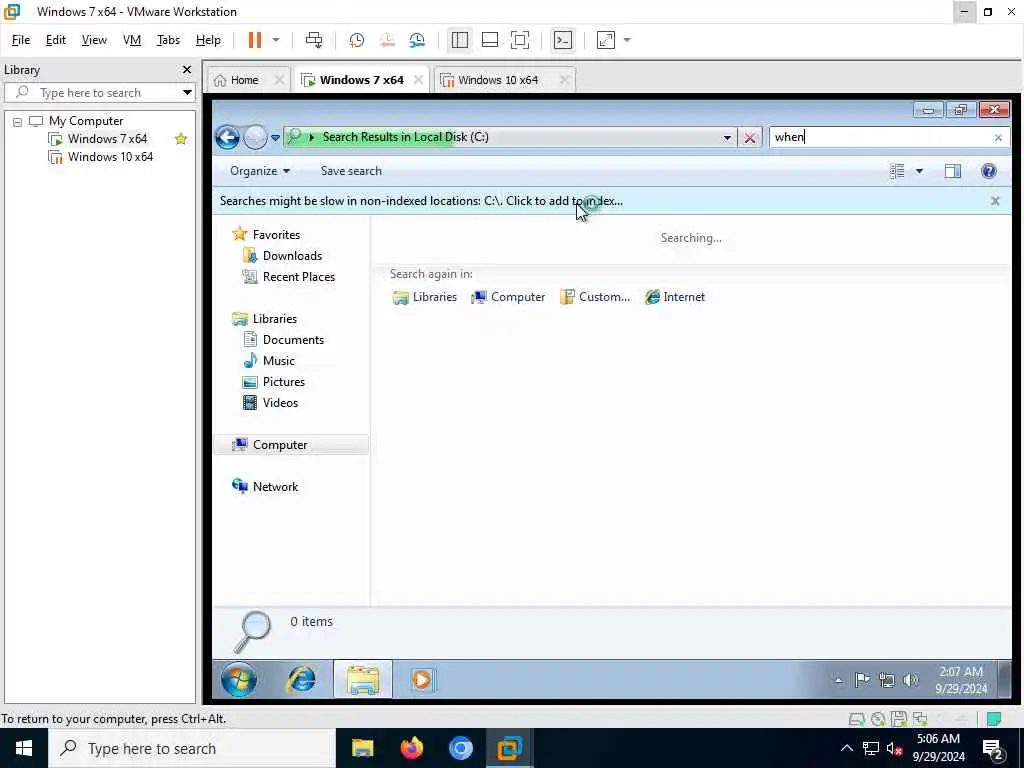Image resolution: width=1024 pixels, height=768 pixels.
Task: Open Windows Media Player from Windows 7 taskbar
Action: 422,680
